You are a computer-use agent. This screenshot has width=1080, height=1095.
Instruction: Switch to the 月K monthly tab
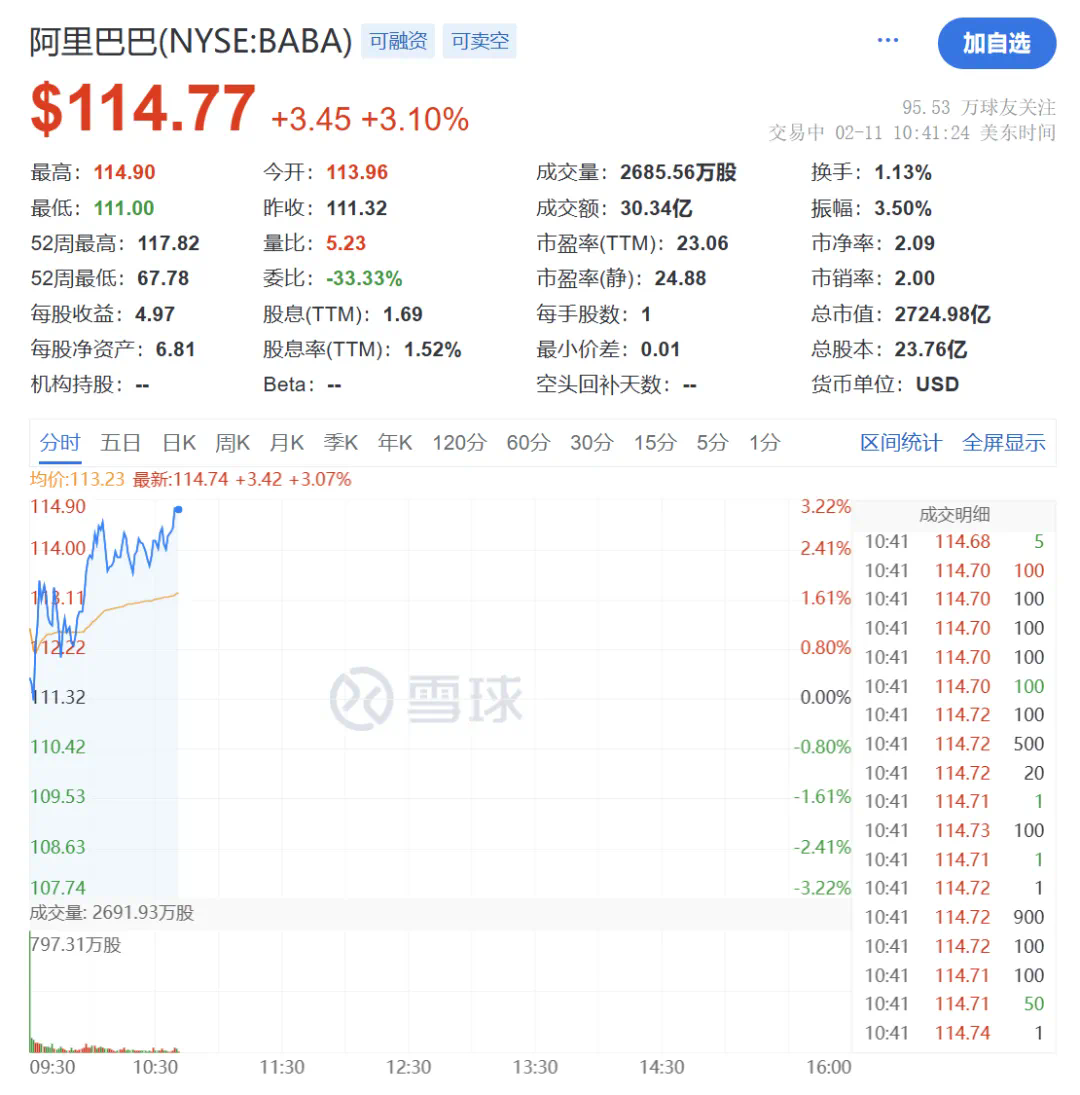coord(287,442)
